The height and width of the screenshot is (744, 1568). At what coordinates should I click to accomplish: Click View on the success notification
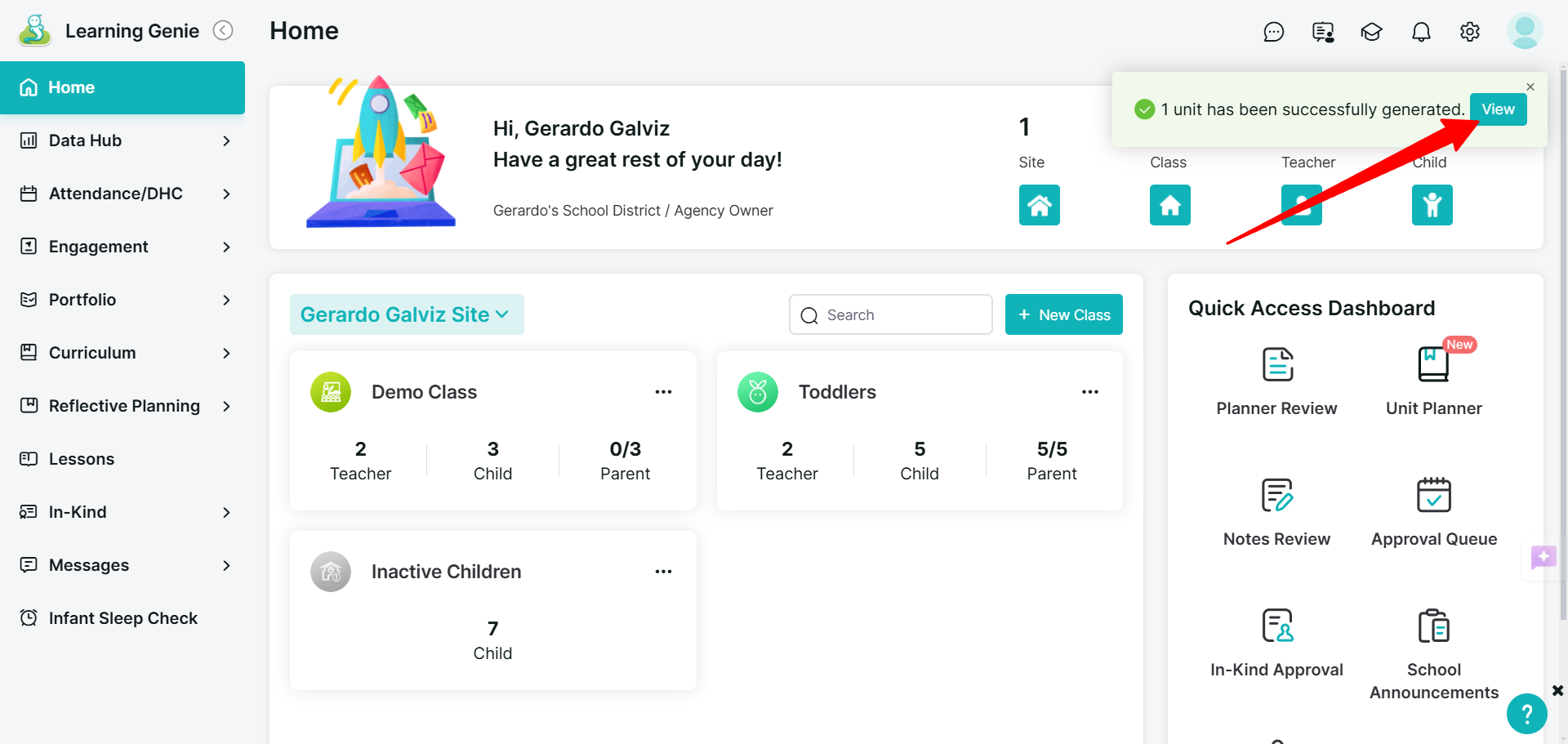pyautogui.click(x=1498, y=109)
